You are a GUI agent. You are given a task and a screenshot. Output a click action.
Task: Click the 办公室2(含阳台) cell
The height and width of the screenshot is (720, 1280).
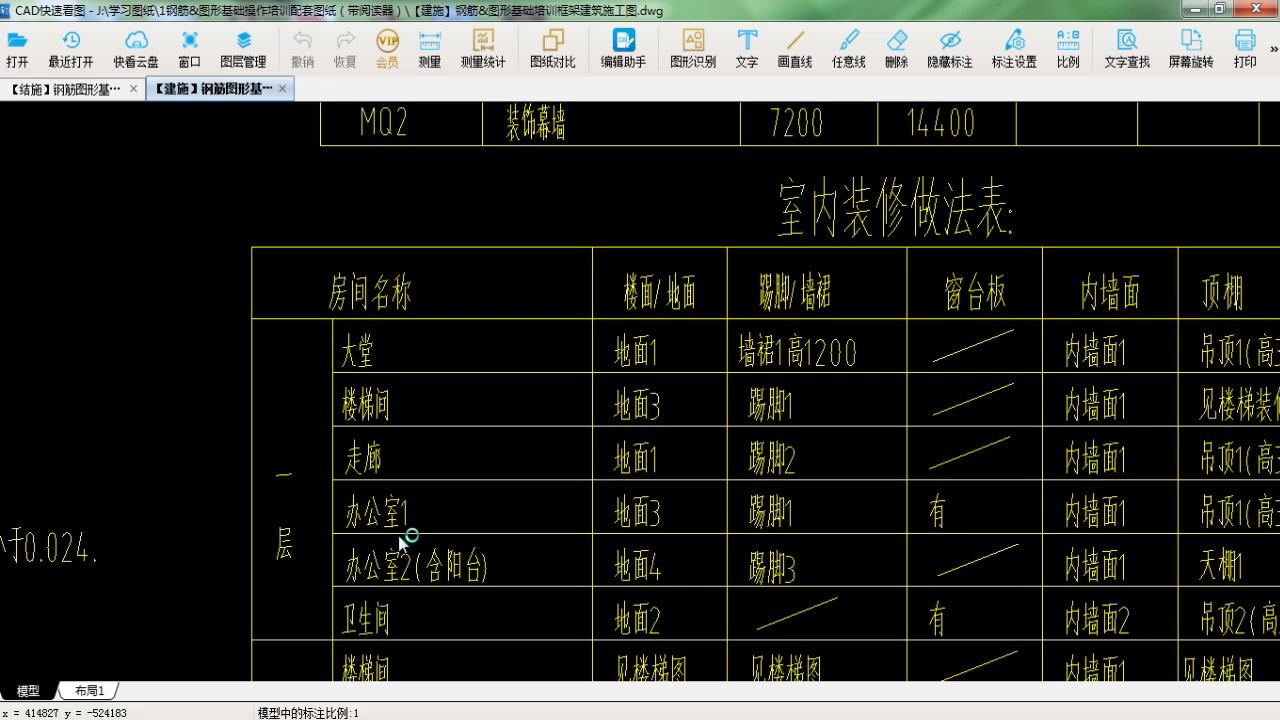coord(416,567)
